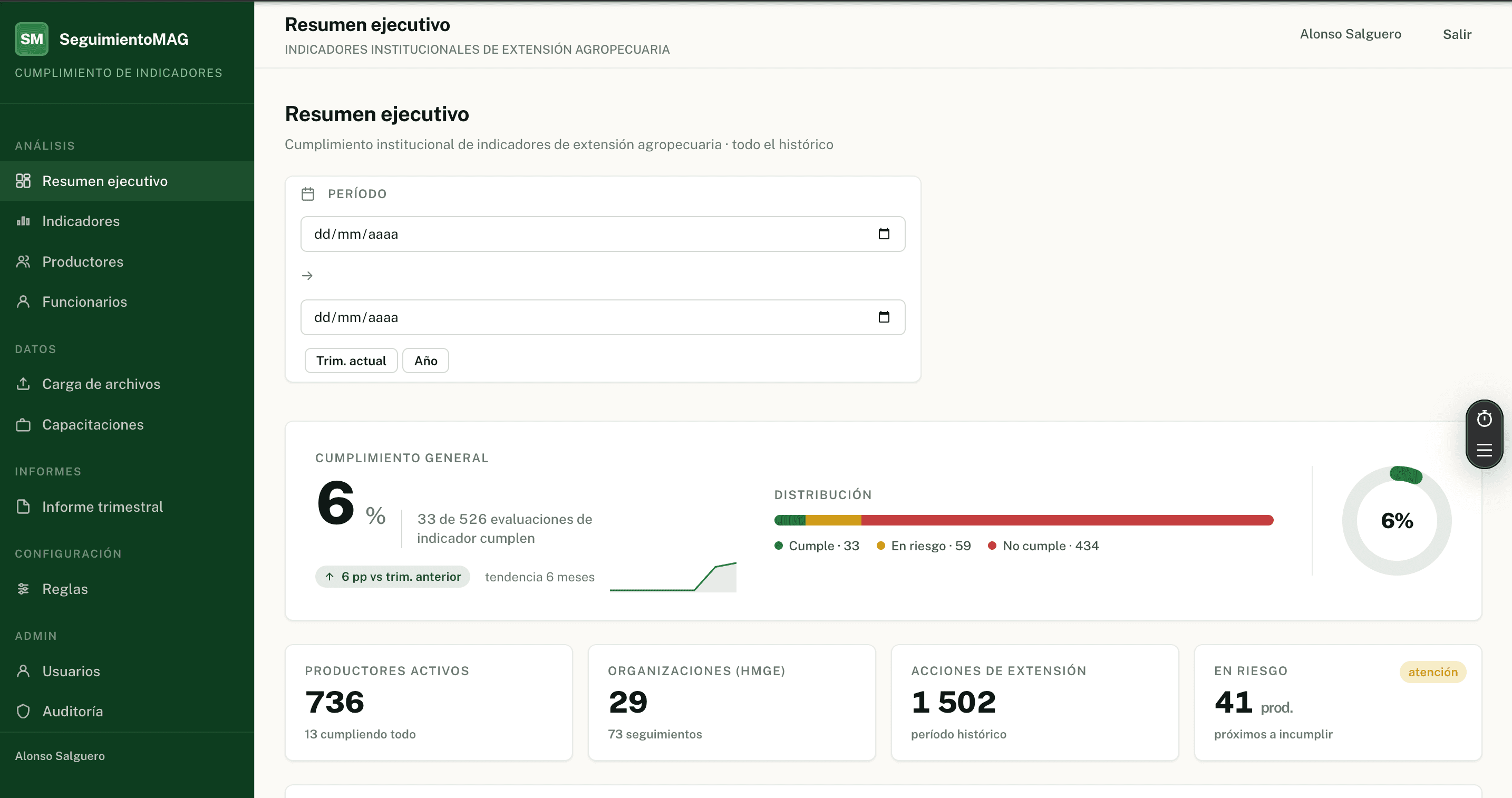Open the Resumen ejecutivo menu item
1512x798 pixels.
click(127, 181)
